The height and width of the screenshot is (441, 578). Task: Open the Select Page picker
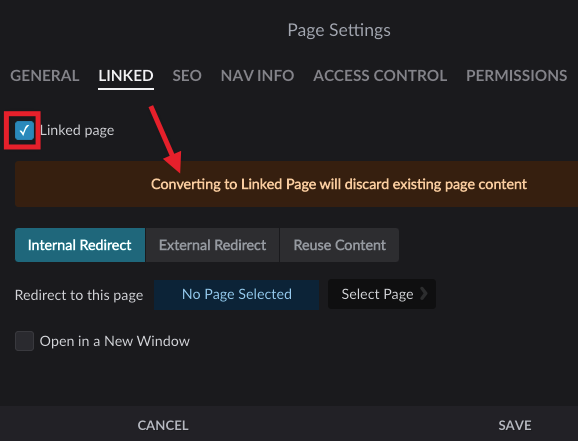tap(382, 294)
